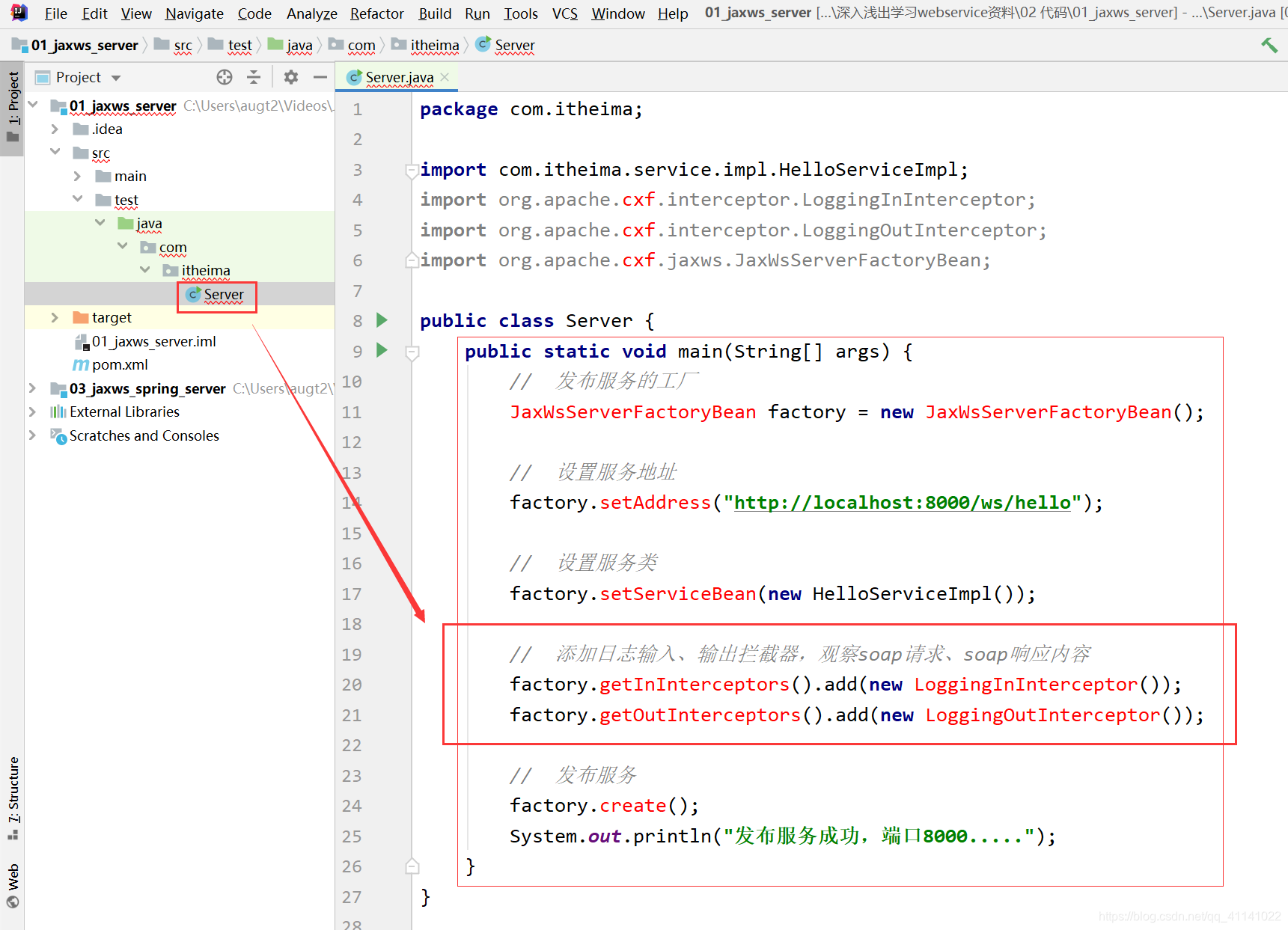Toggle fold marker at import line 3

(x=411, y=171)
